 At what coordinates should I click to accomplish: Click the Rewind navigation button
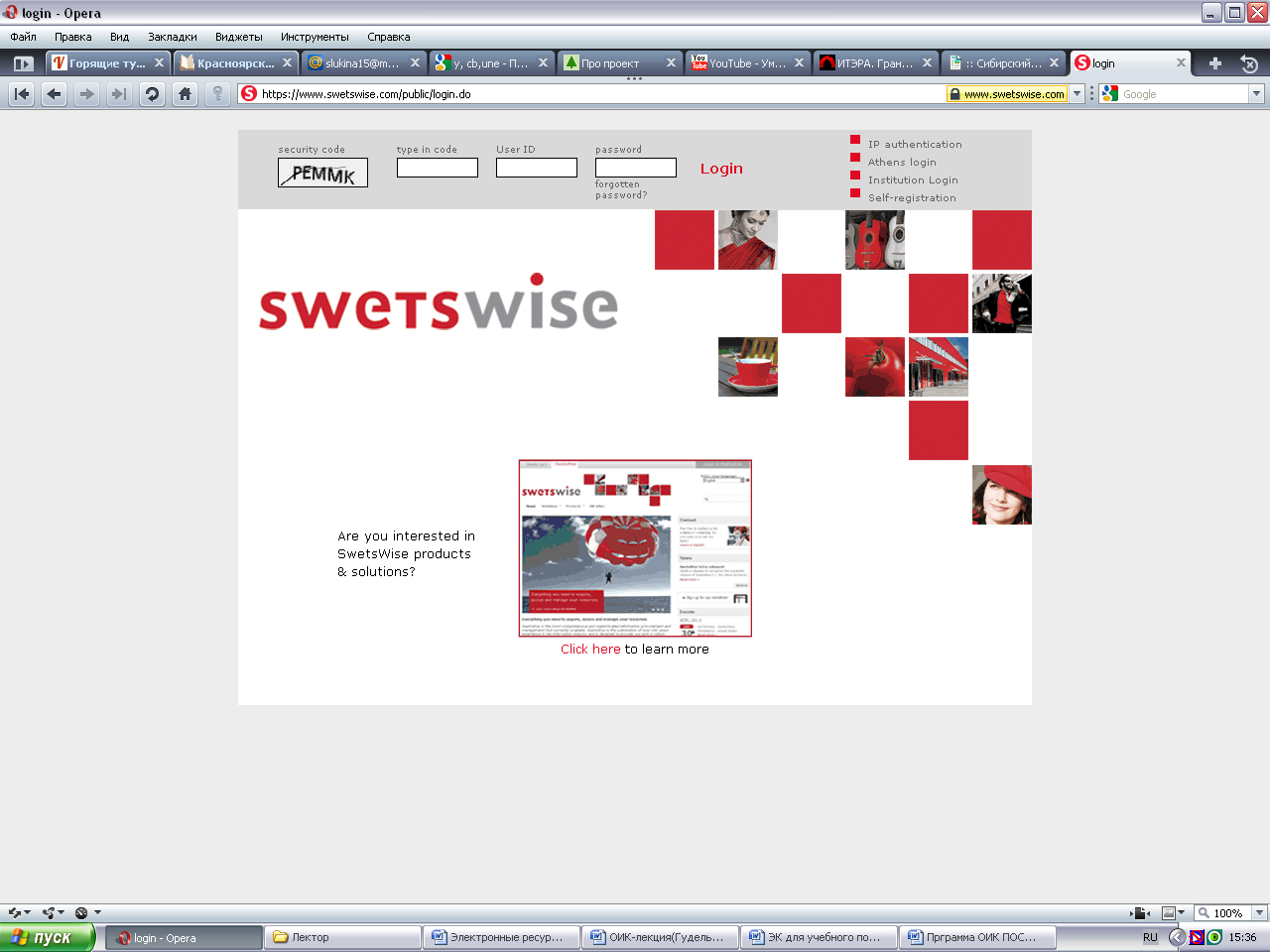22,94
